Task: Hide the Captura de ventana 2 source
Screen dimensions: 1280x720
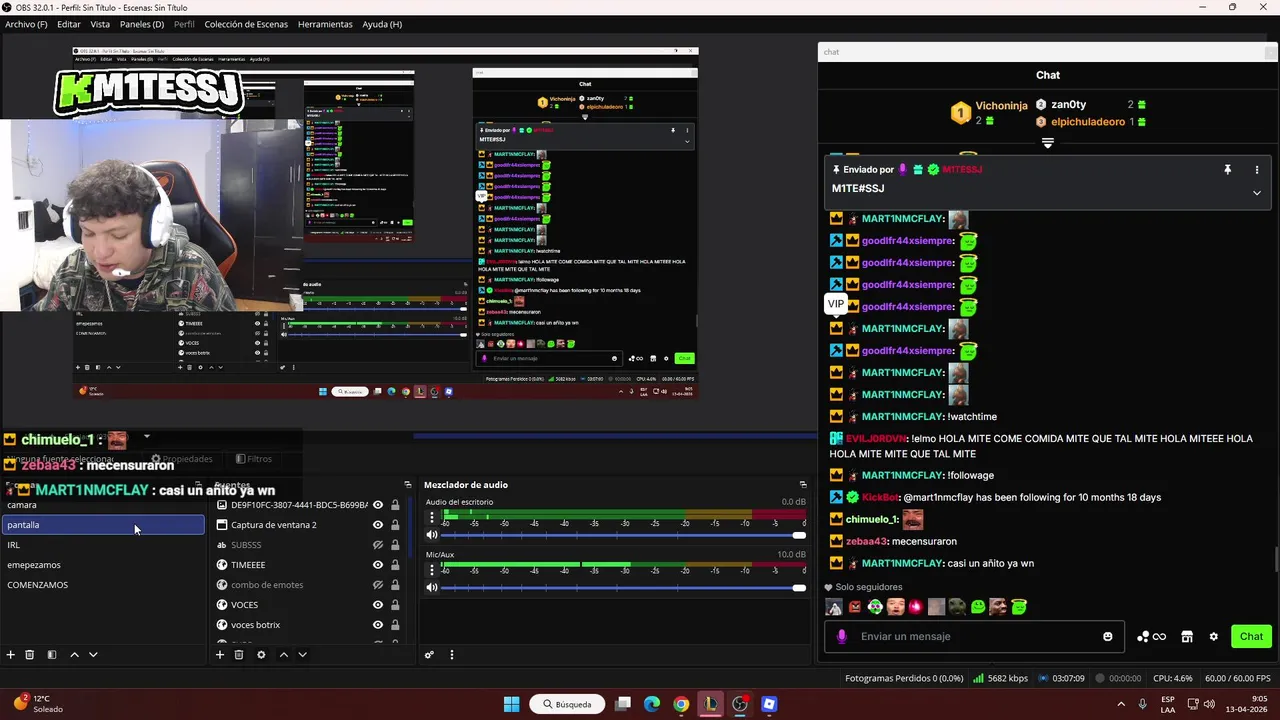Action: 378,525
